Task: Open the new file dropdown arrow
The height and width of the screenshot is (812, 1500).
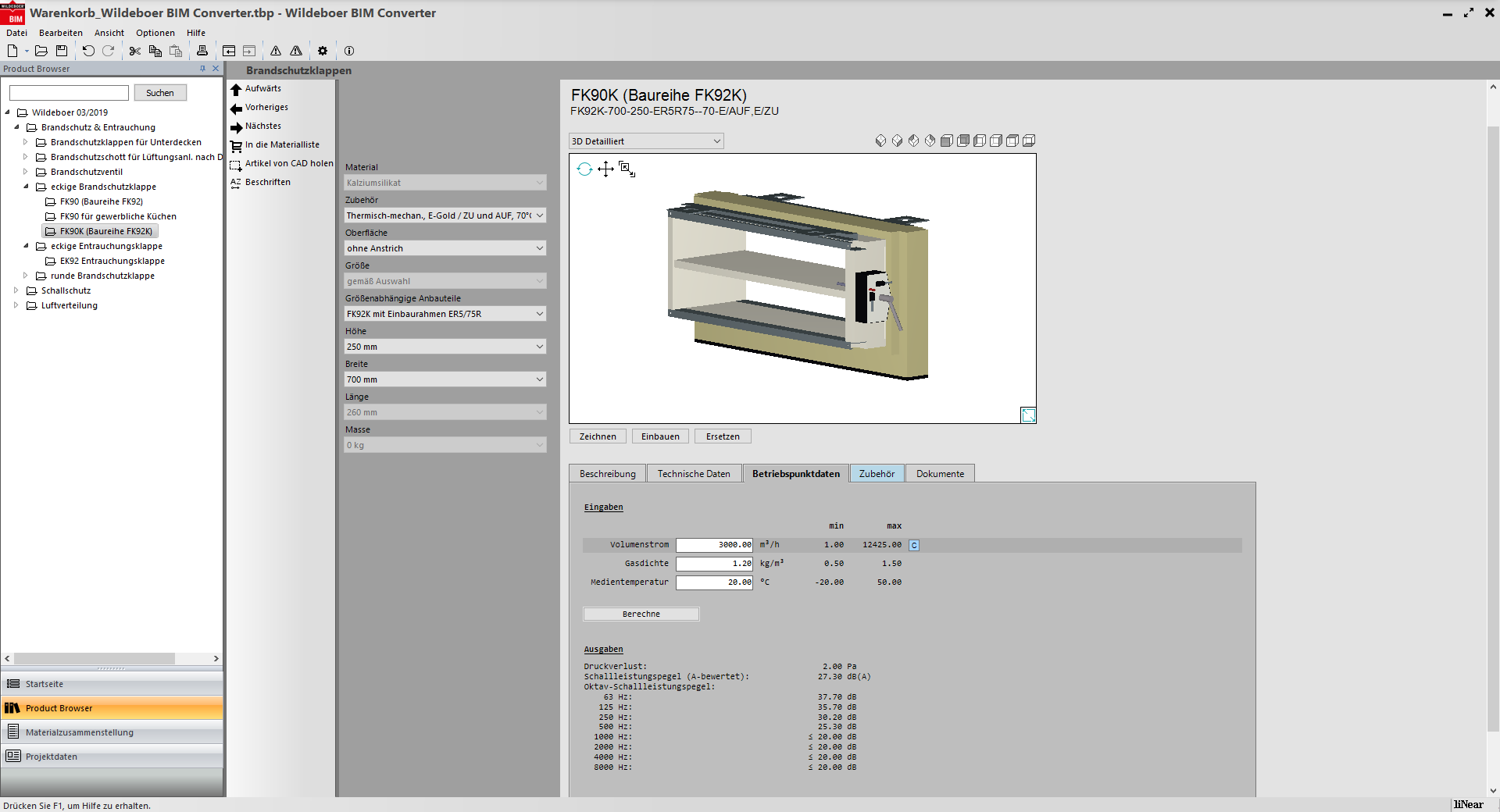Action: 27,51
